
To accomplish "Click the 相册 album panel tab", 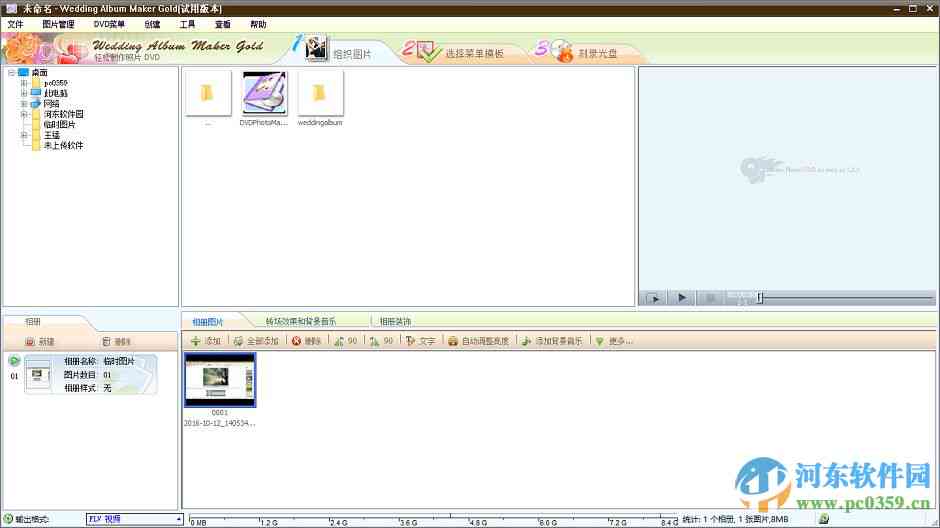I will [x=33, y=322].
